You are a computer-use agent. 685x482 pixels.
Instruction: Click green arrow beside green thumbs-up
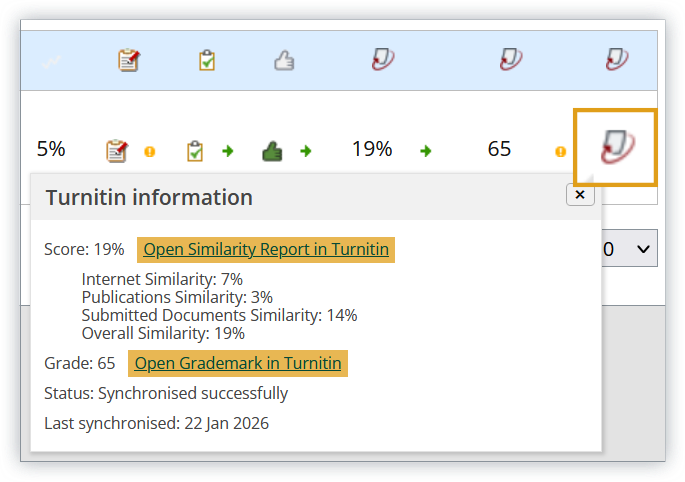(x=306, y=151)
